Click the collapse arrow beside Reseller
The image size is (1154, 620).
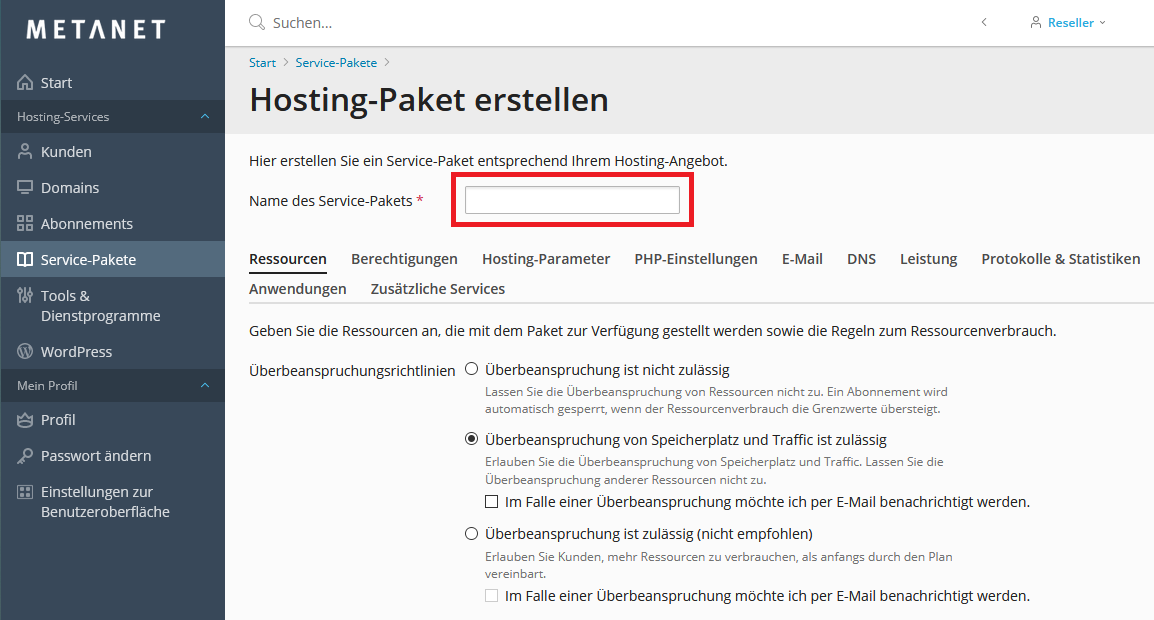(984, 22)
